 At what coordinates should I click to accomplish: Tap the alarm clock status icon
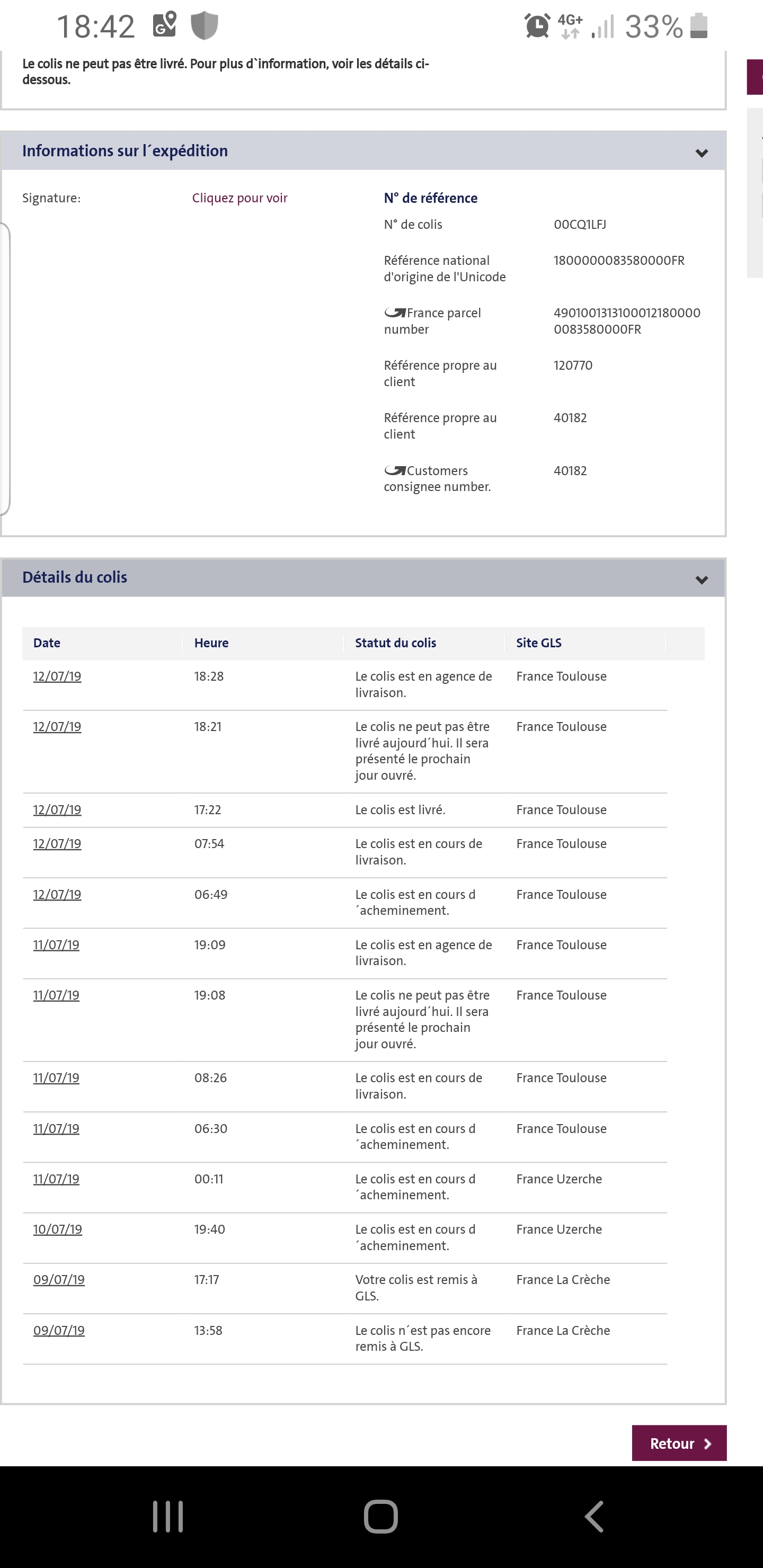click(x=537, y=26)
